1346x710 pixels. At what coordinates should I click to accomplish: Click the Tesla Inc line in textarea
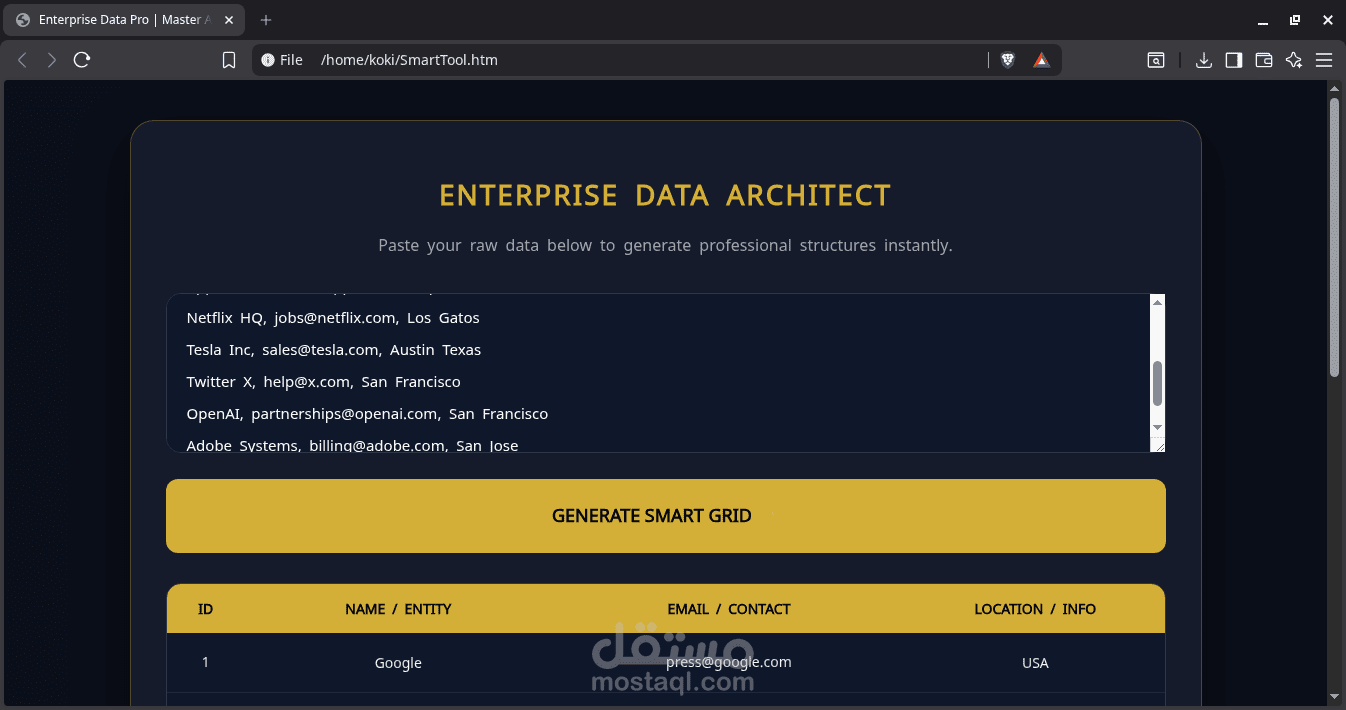(x=334, y=350)
